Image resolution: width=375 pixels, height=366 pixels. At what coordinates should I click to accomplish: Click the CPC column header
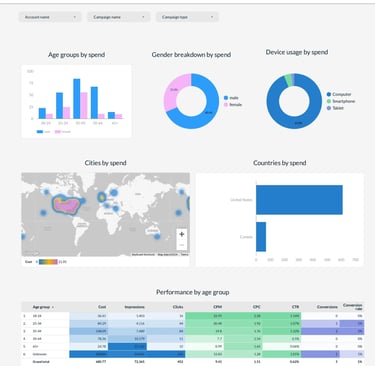click(257, 307)
